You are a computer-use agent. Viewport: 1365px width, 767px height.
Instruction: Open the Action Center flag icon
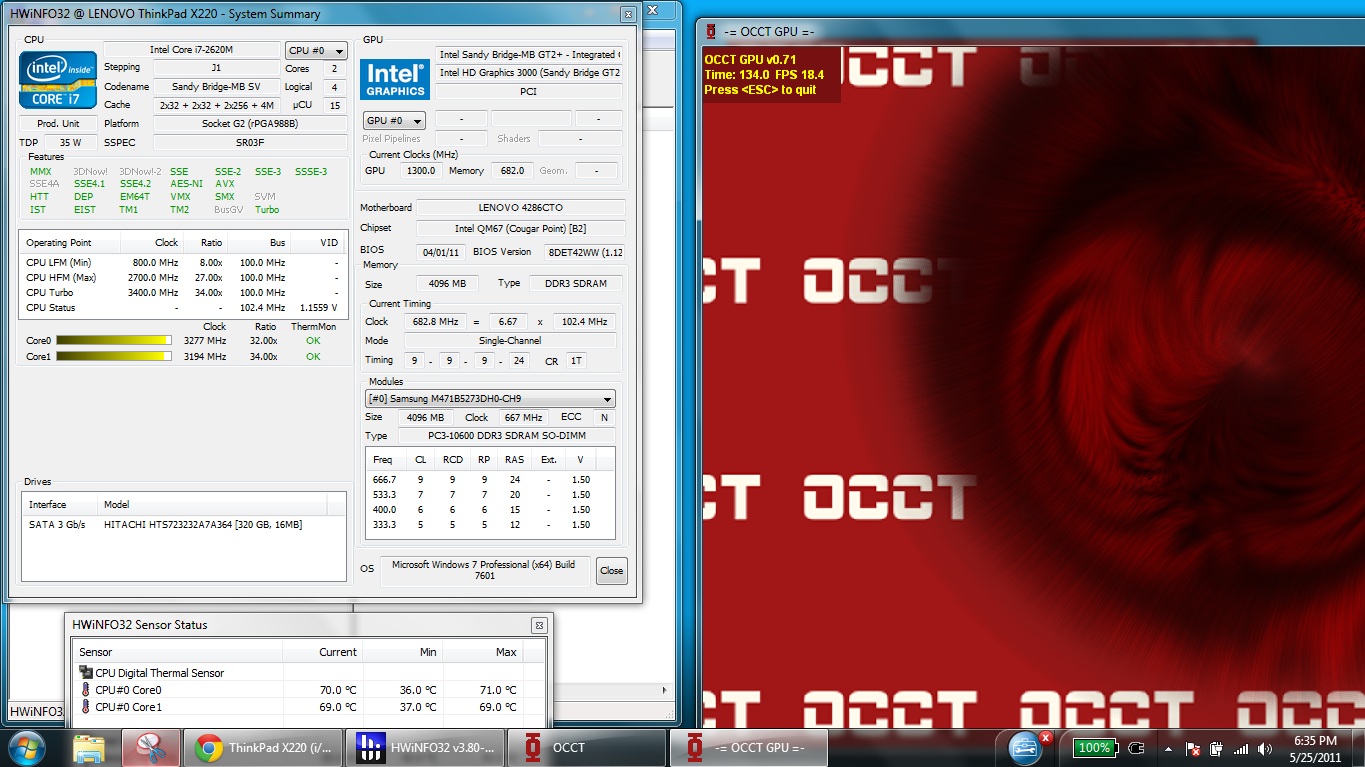click(1193, 748)
